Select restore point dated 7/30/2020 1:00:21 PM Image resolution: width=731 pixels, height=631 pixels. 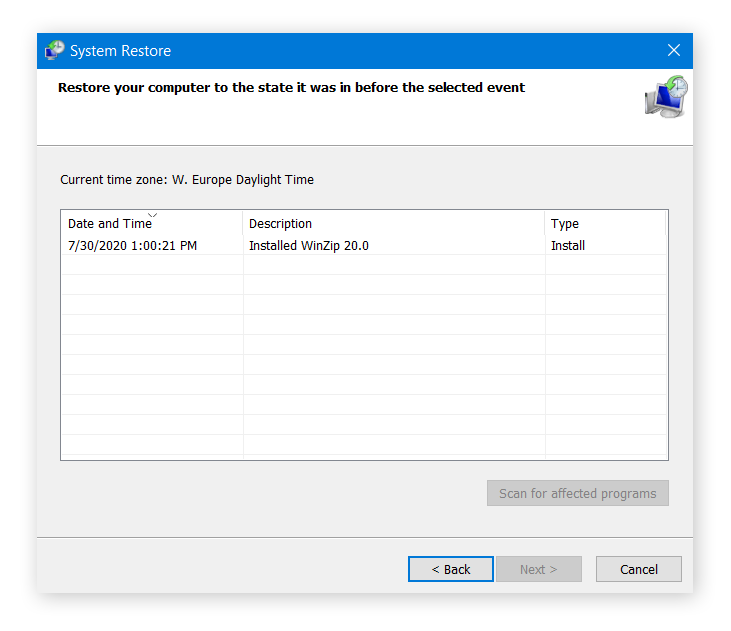point(364,245)
